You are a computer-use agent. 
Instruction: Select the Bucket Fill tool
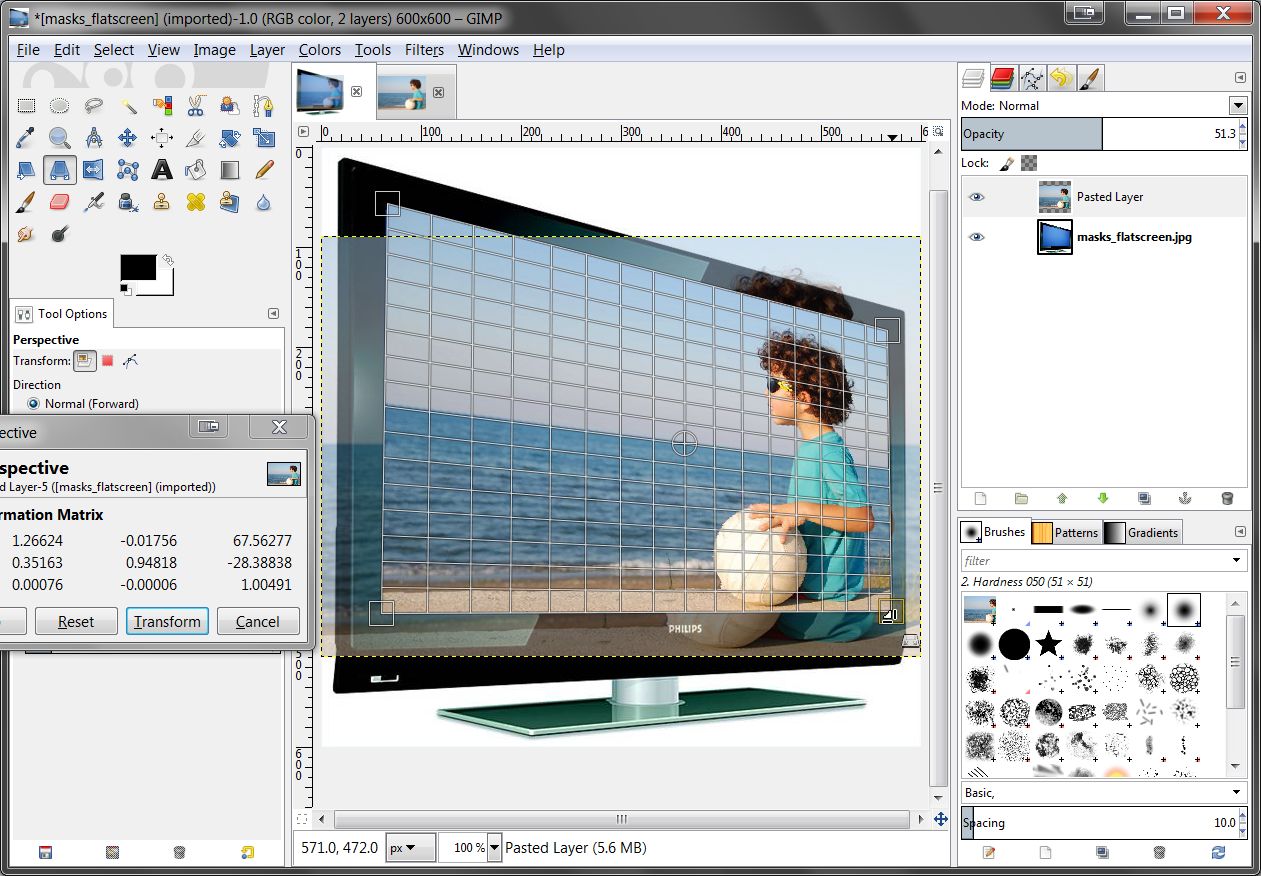pyautogui.click(x=196, y=170)
